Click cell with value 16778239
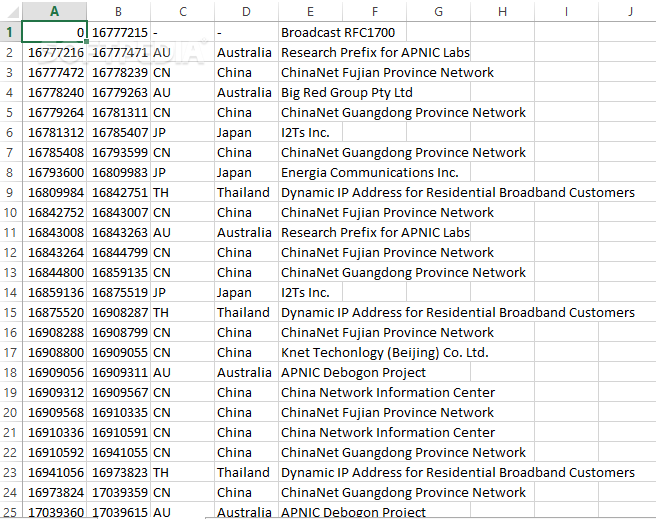Viewport: 656px width, 519px height. coord(118,72)
